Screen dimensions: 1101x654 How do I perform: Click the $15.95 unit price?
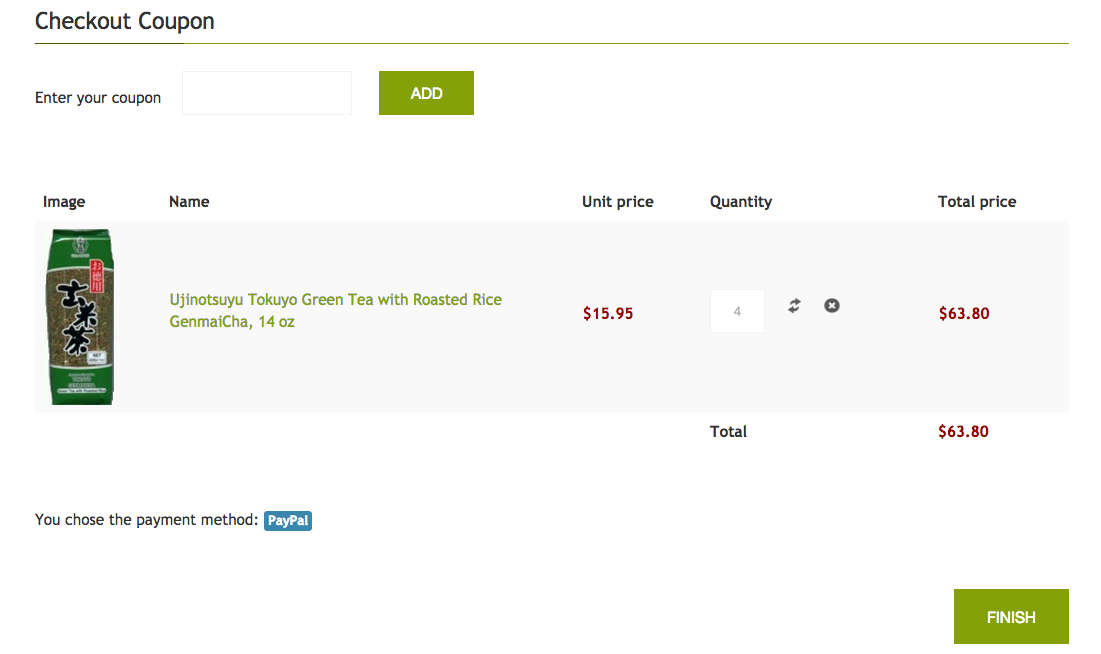608,313
